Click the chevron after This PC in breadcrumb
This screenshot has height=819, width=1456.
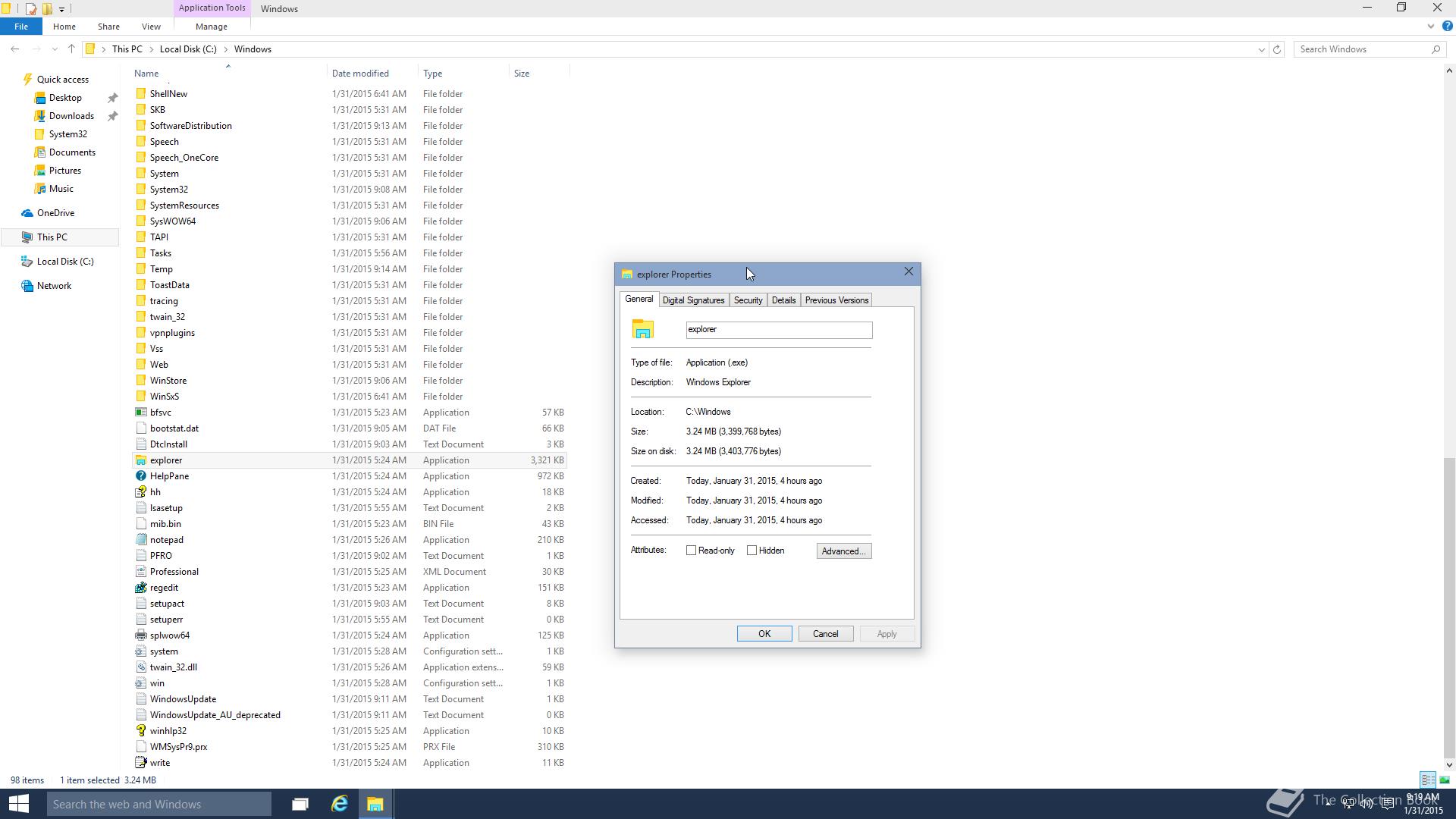(x=151, y=49)
